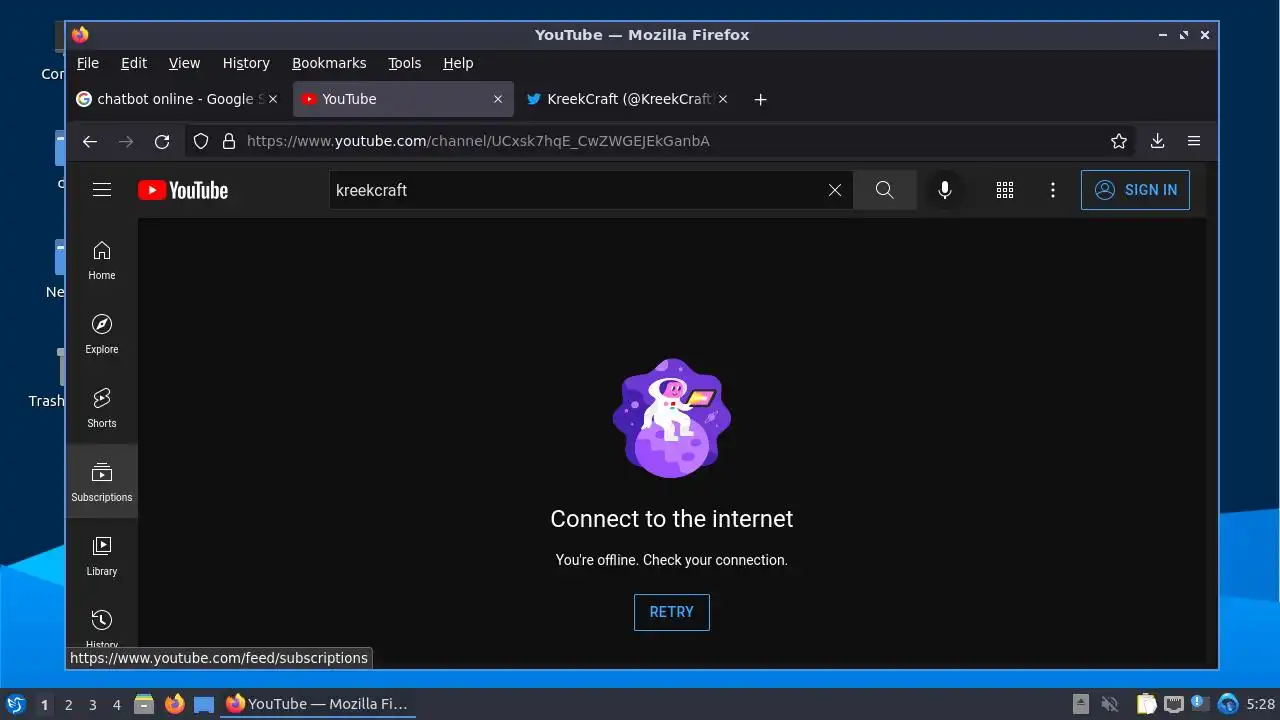
Task: Open the taskbar start menu
Action: pyautogui.click(x=15, y=704)
